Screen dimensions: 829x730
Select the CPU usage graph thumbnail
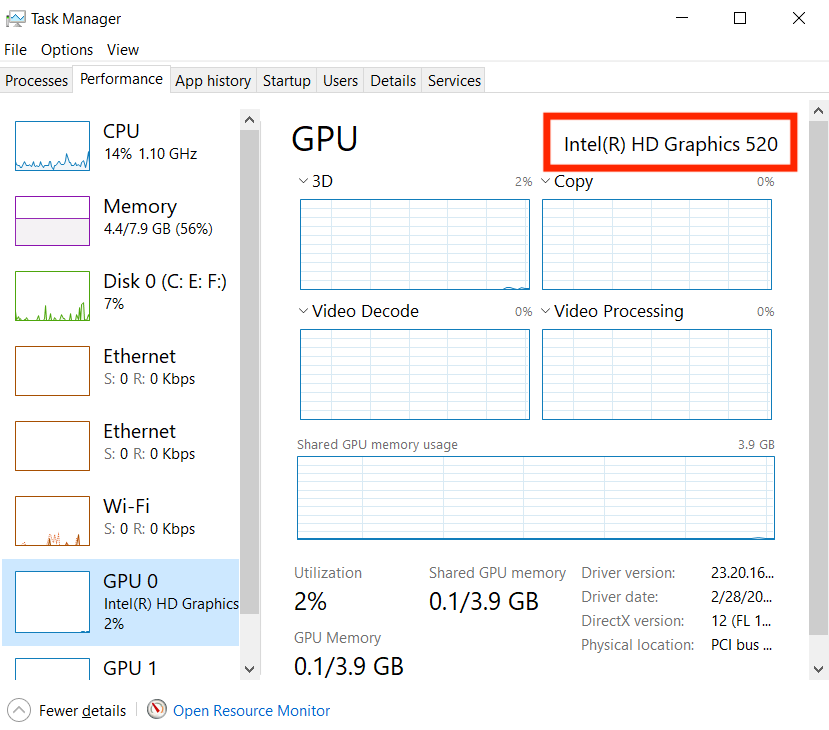52,146
